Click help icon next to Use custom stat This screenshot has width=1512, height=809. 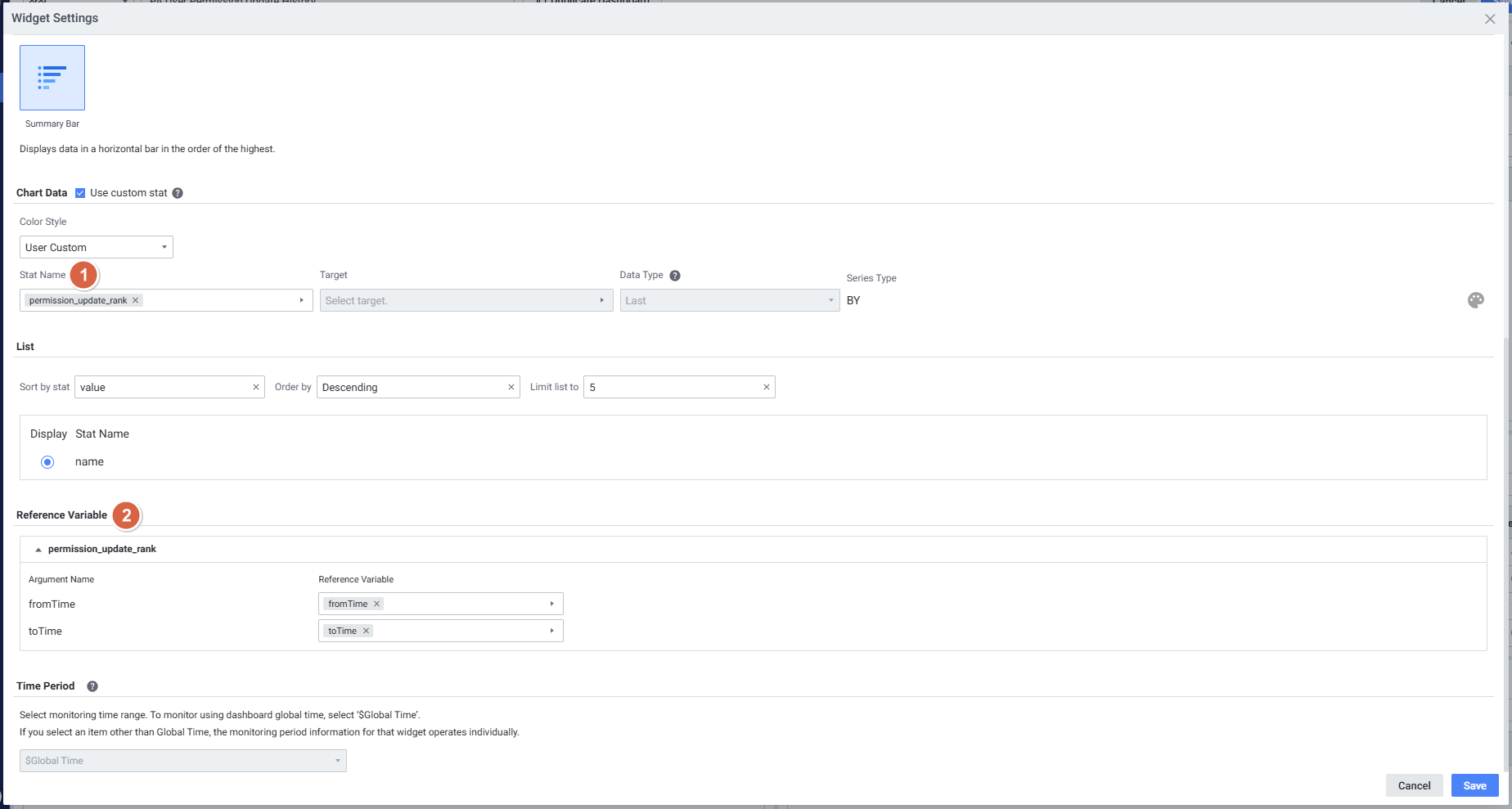pos(178,193)
